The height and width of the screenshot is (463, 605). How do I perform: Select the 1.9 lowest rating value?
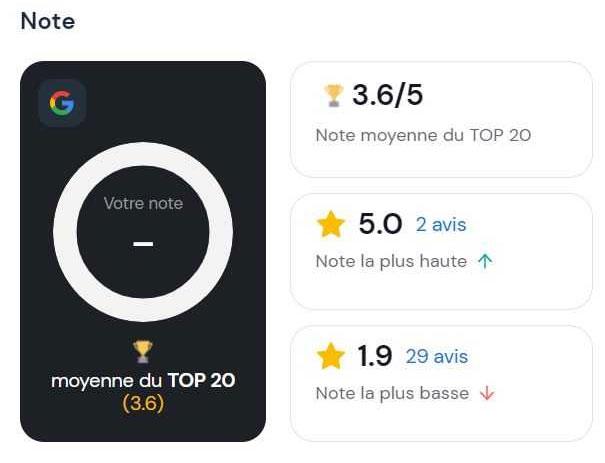374,356
